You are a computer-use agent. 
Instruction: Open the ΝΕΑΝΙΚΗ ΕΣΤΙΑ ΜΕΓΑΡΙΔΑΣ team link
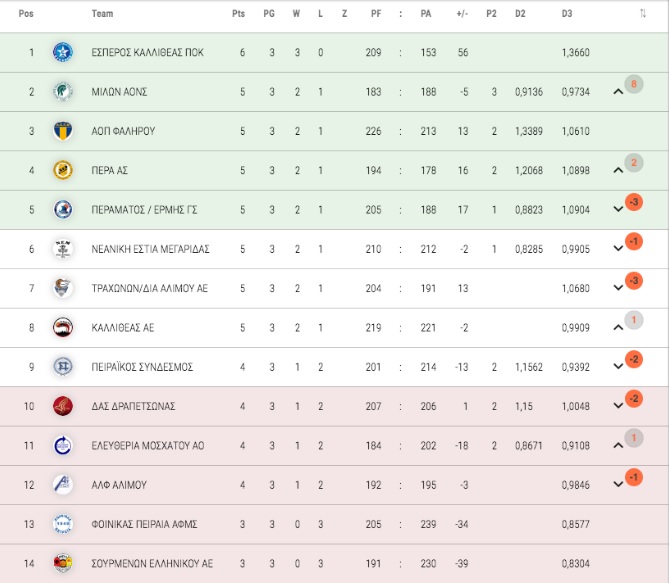click(150, 249)
